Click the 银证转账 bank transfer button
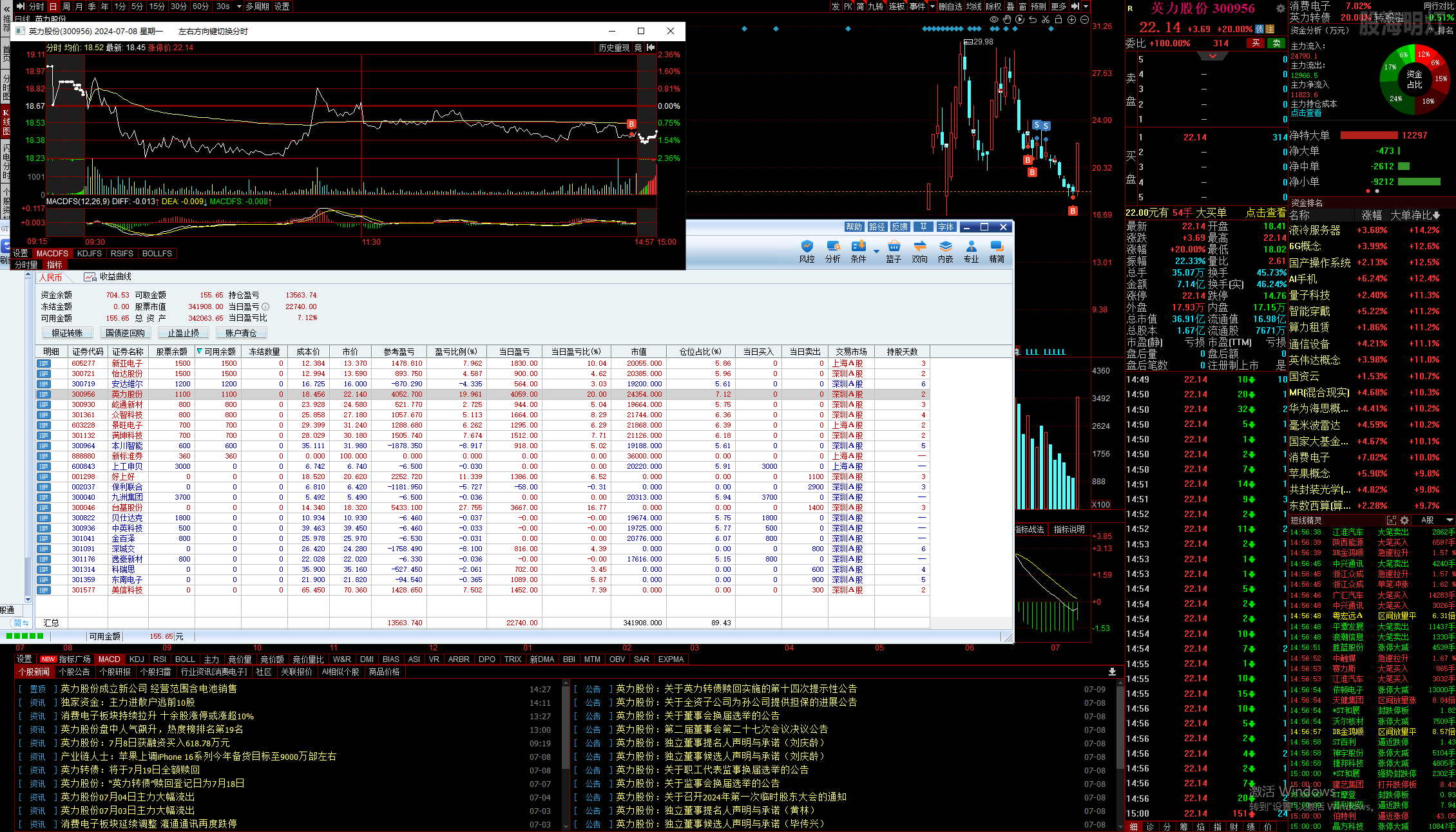1456x832 pixels. [68, 333]
